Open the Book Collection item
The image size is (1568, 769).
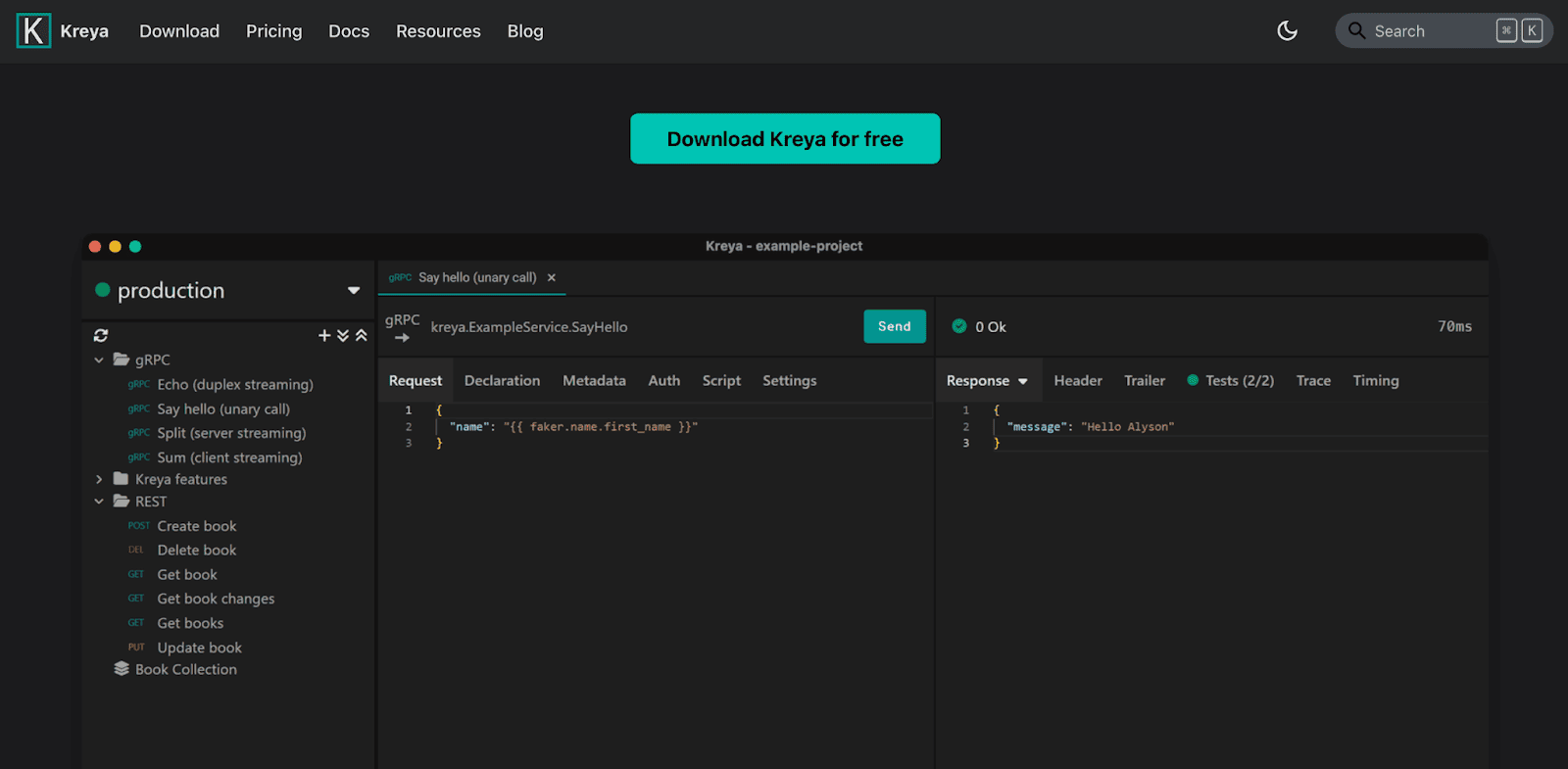click(186, 669)
